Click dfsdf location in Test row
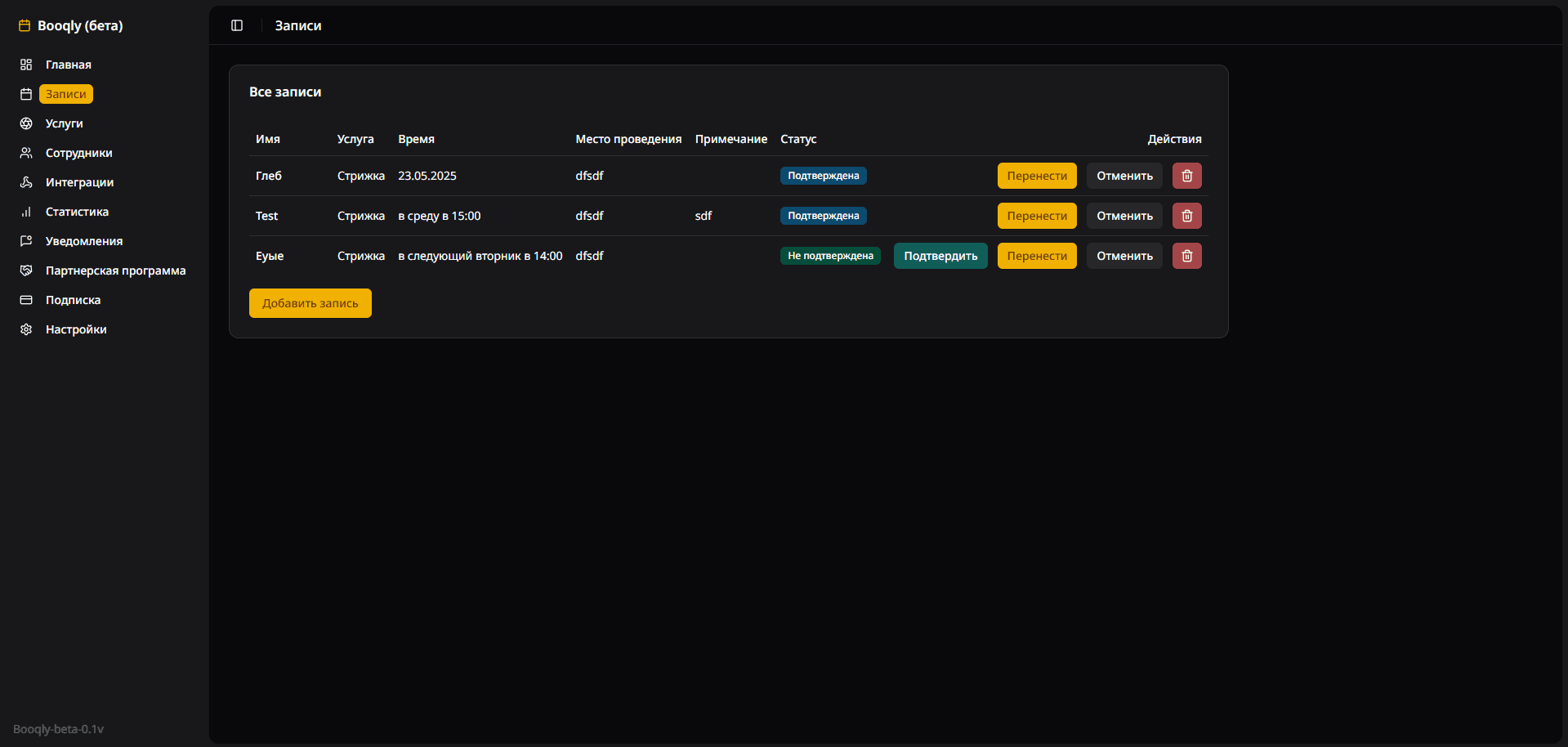 point(590,216)
